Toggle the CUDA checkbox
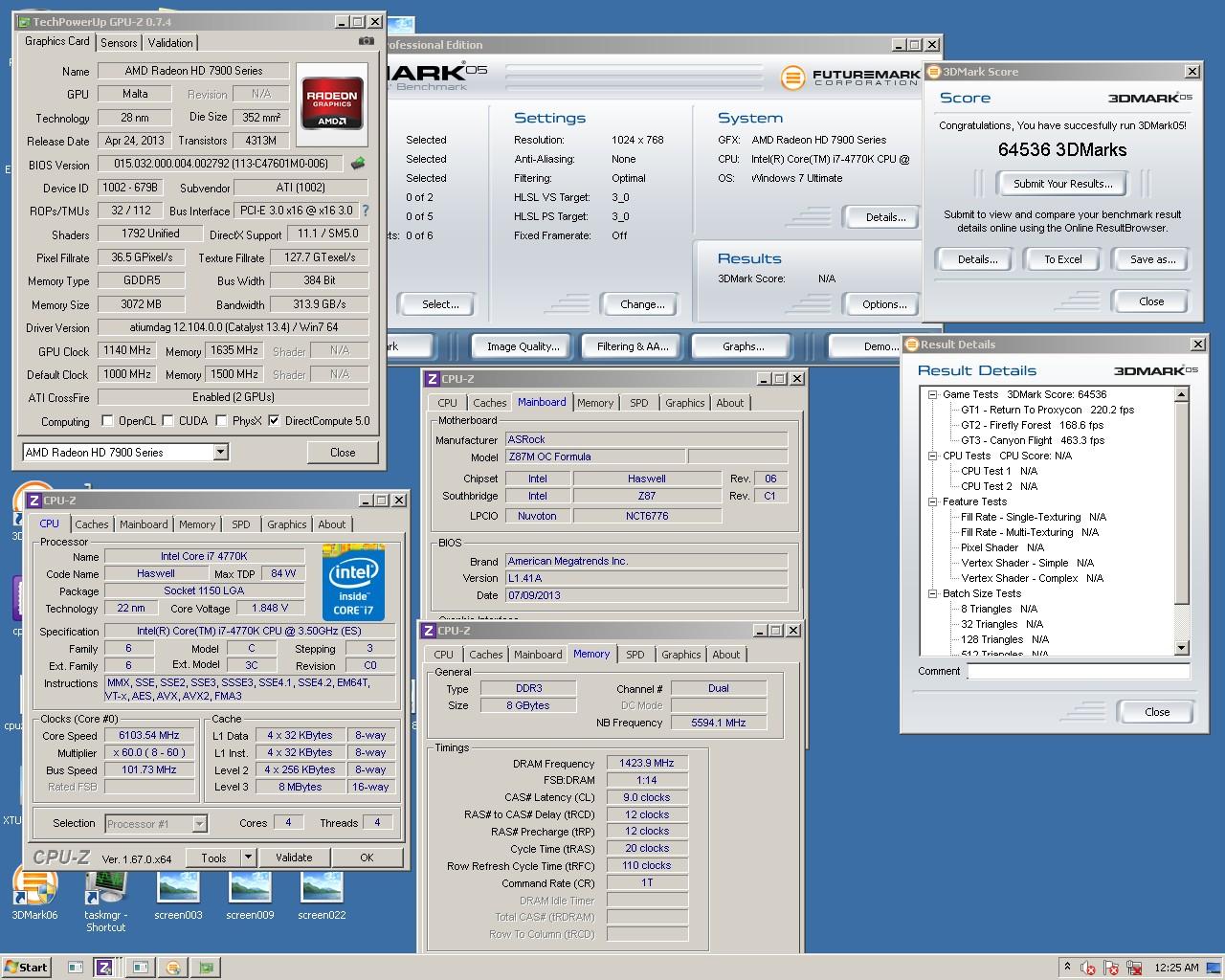This screenshot has width=1225, height=980. pos(167,421)
